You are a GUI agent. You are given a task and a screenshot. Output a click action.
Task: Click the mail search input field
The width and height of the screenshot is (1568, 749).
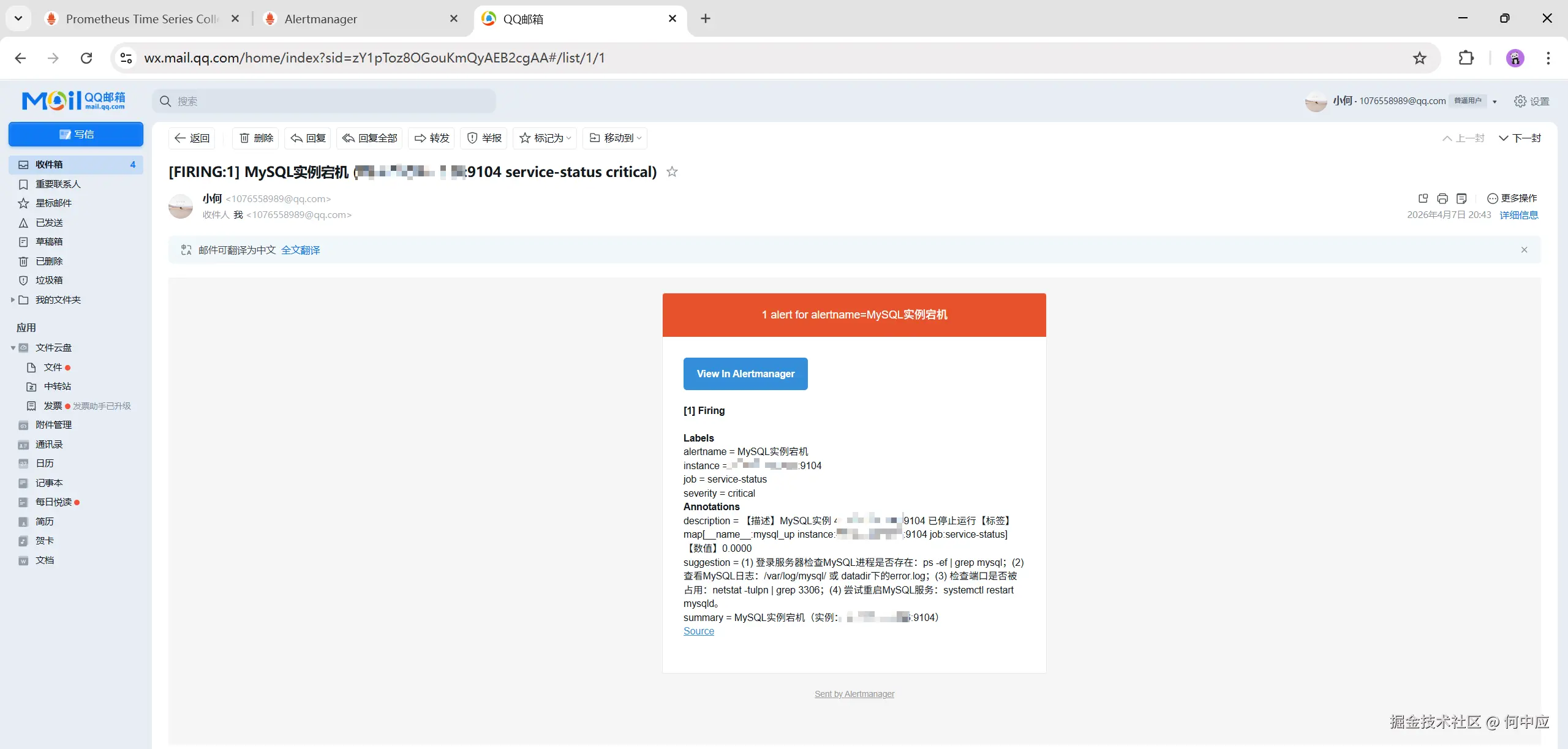324,100
